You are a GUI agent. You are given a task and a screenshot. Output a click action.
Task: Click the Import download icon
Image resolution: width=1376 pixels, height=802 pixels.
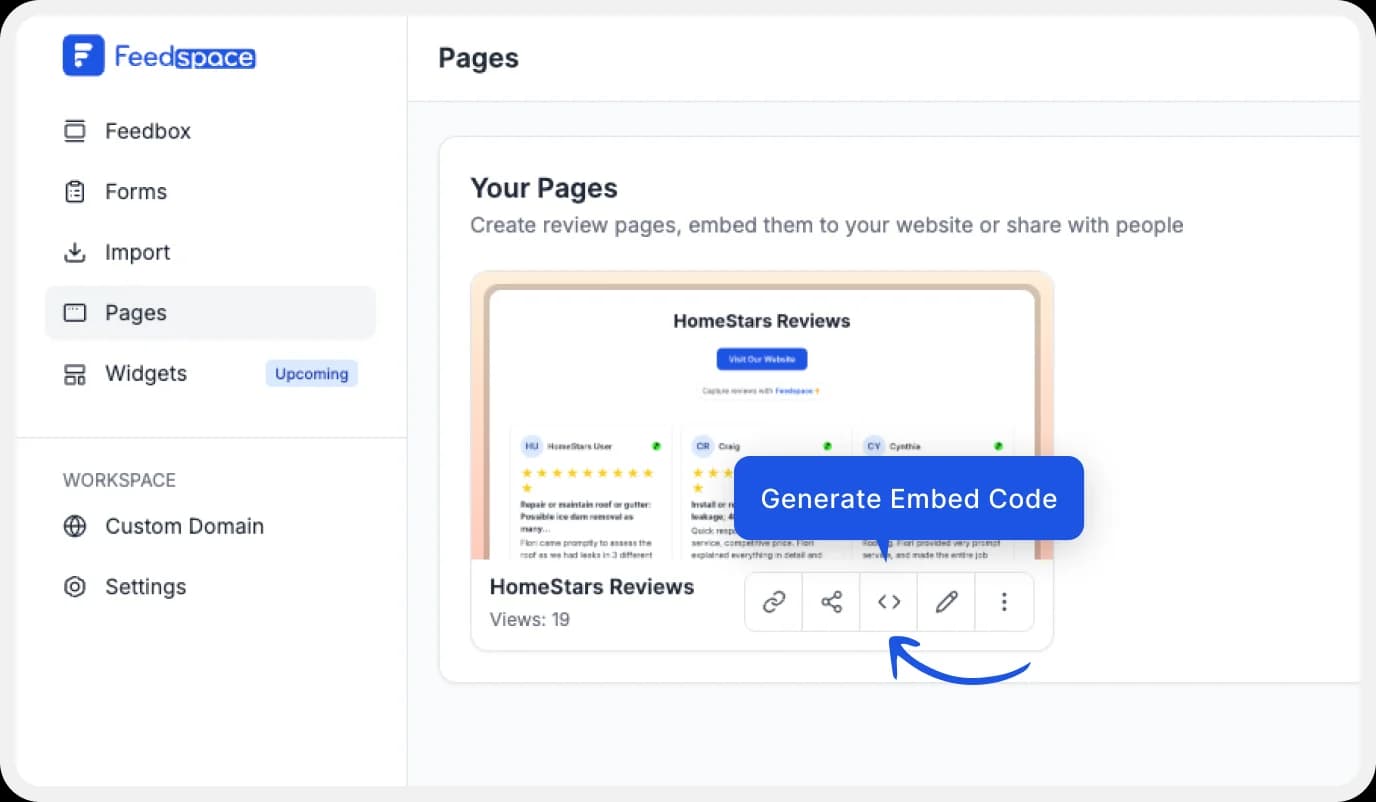(75, 253)
